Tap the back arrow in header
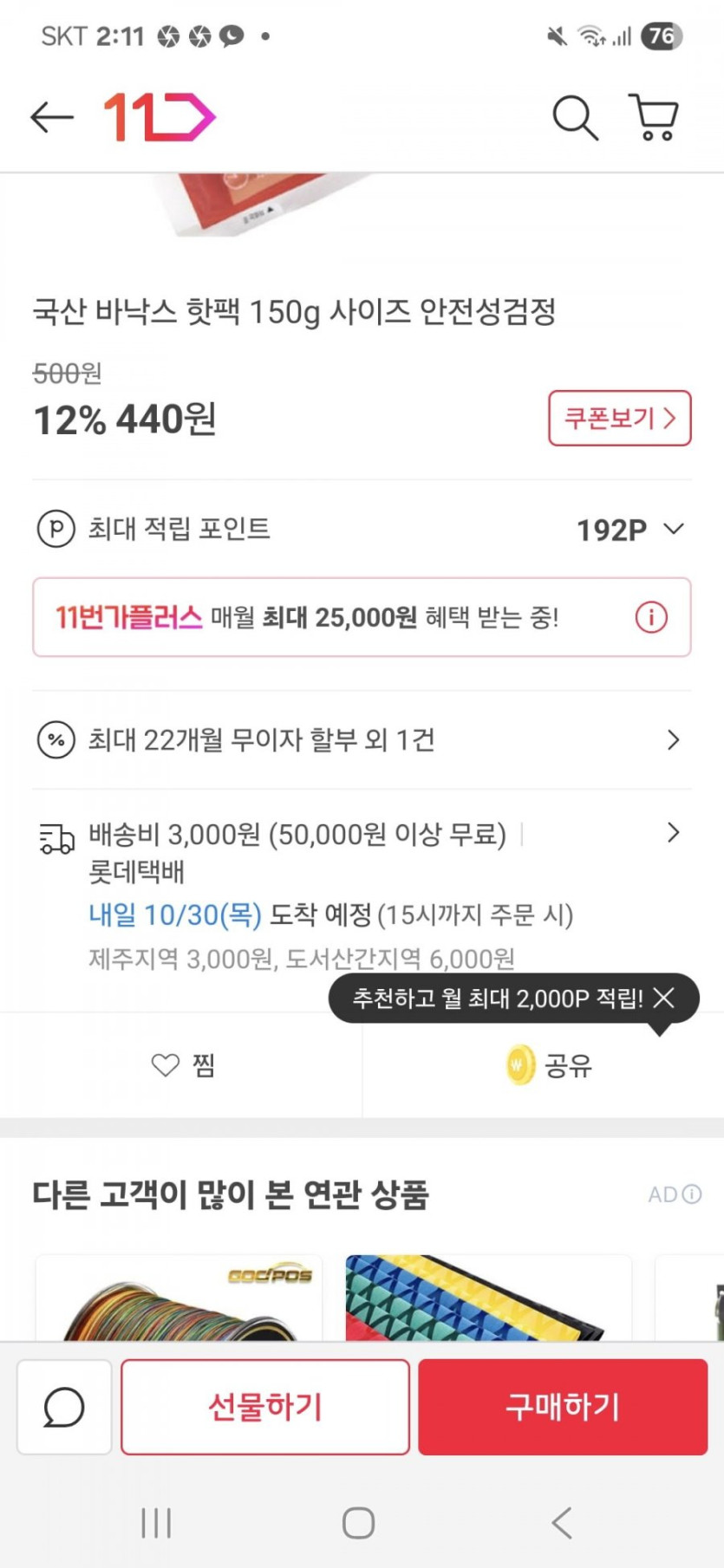This screenshot has height=1568, width=724. coord(52,117)
